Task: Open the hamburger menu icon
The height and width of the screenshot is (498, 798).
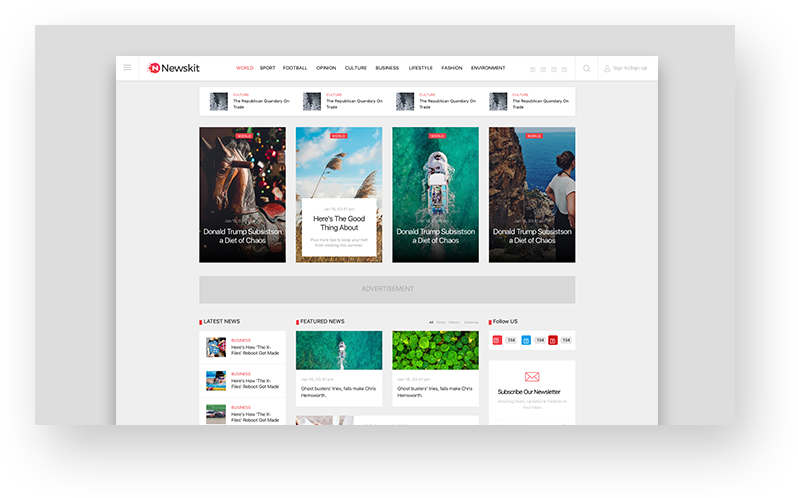Action: (127, 68)
